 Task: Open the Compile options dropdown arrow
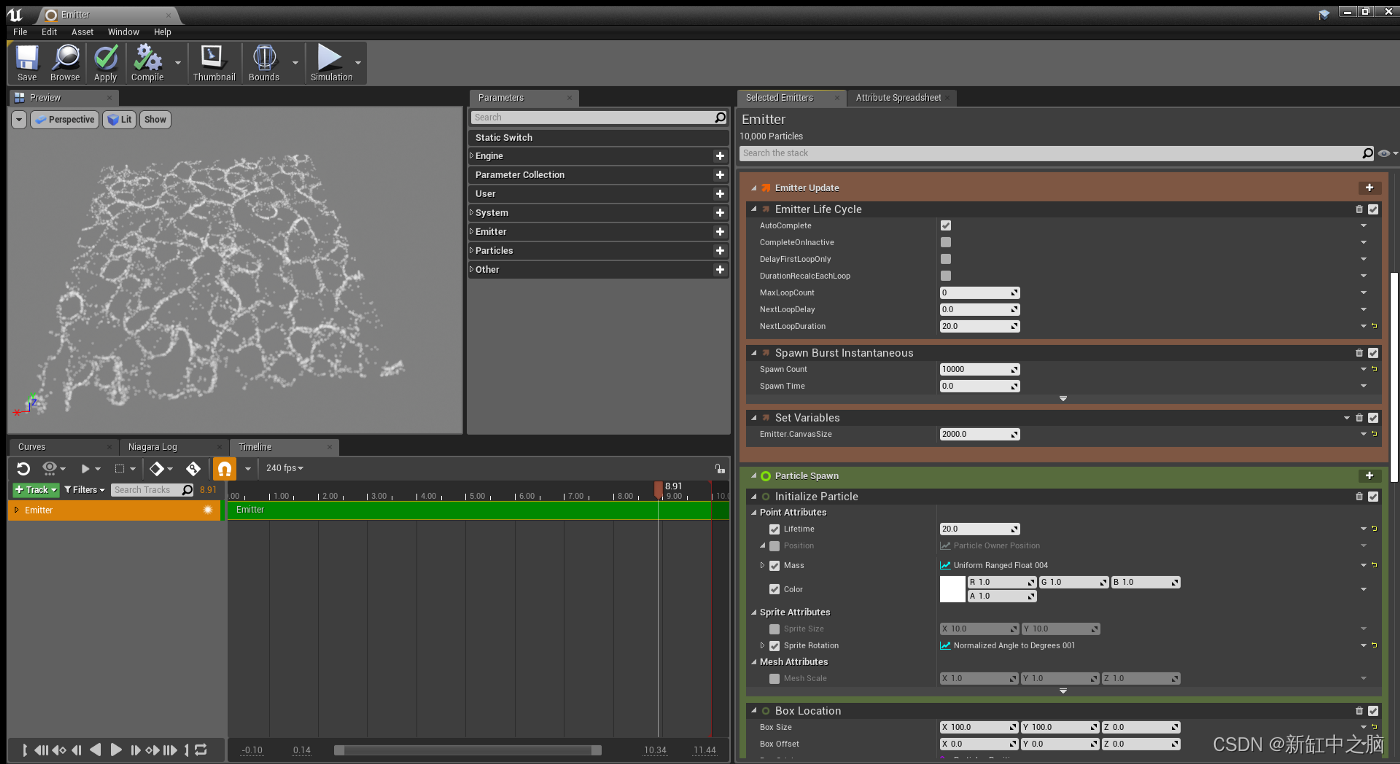(x=178, y=63)
